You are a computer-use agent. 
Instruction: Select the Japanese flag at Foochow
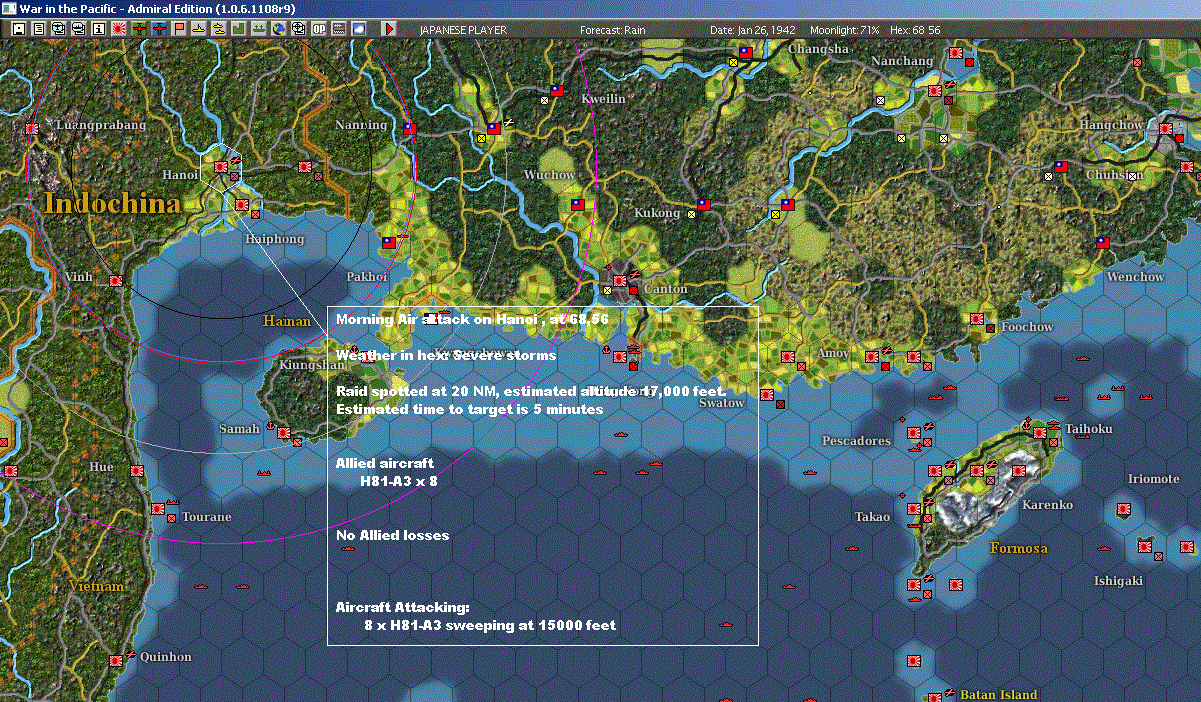pyautogui.click(x=977, y=319)
